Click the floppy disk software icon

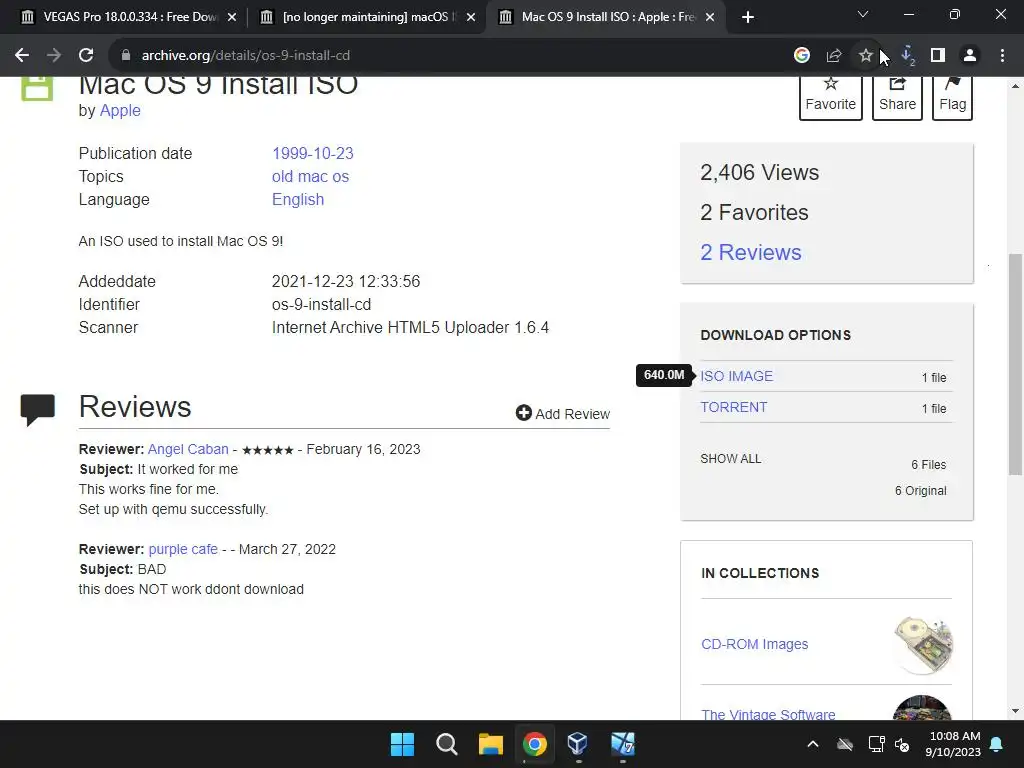[x=37, y=88]
